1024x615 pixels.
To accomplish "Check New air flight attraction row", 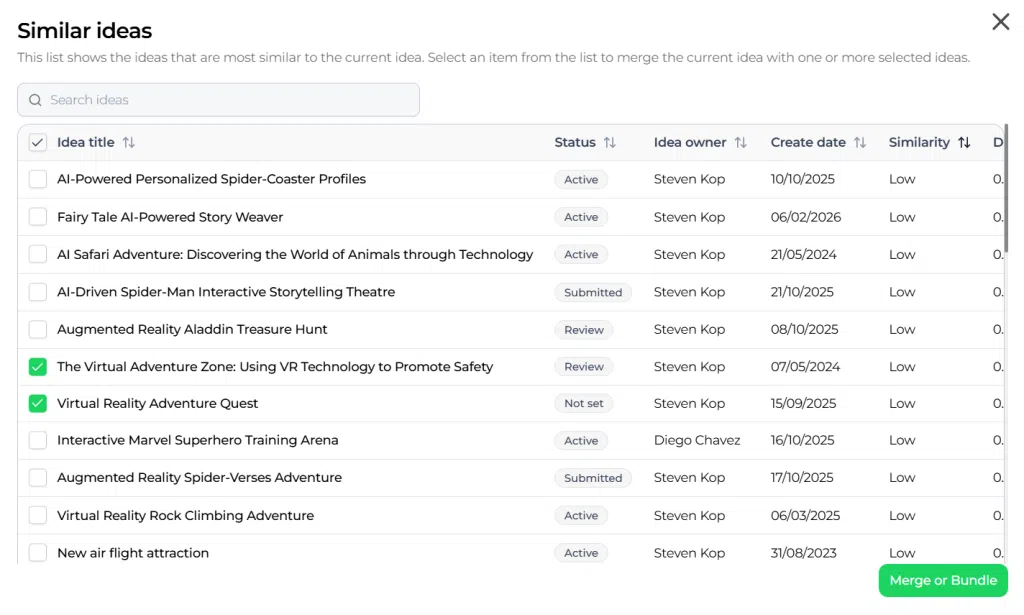I will pyautogui.click(x=38, y=552).
